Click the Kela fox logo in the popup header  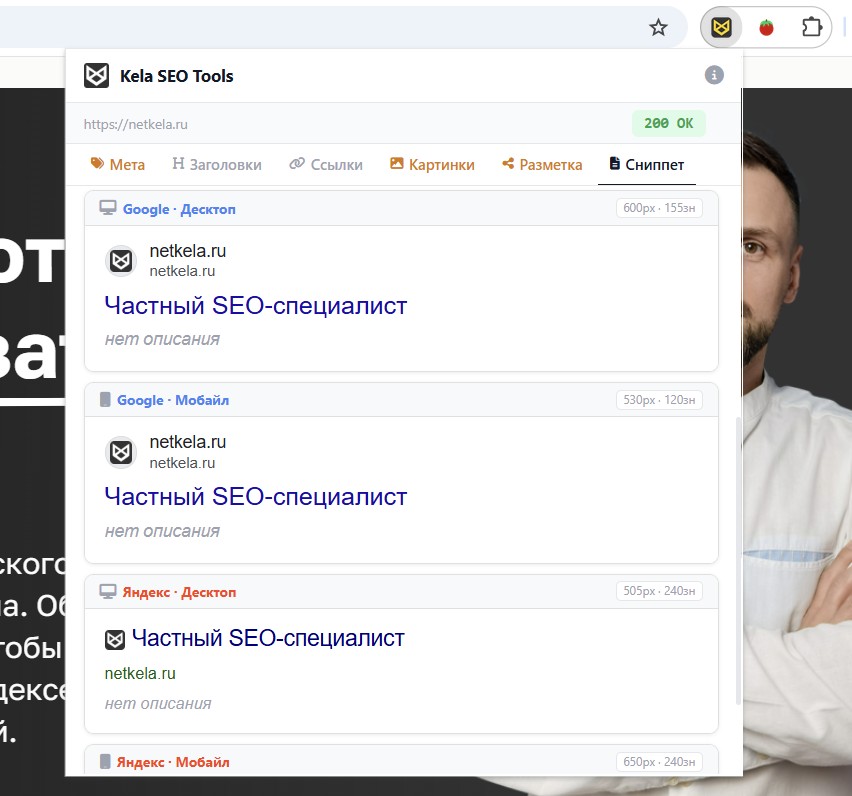coord(96,76)
